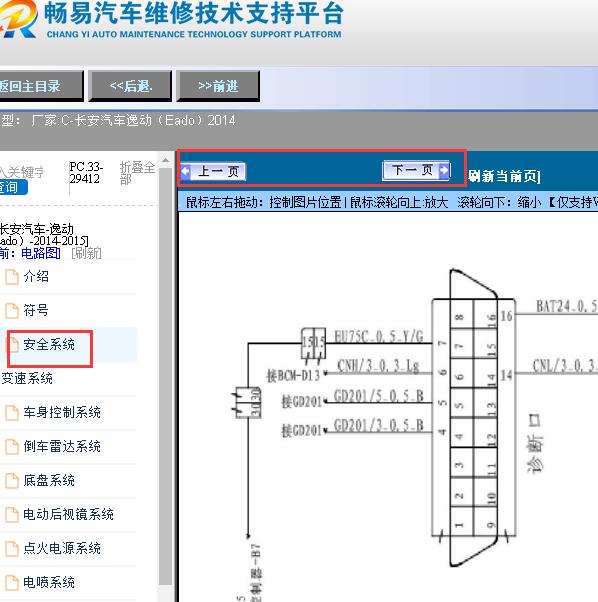The height and width of the screenshot is (602, 598).
Task: Open next page with 下一页 button
Action: [x=416, y=170]
